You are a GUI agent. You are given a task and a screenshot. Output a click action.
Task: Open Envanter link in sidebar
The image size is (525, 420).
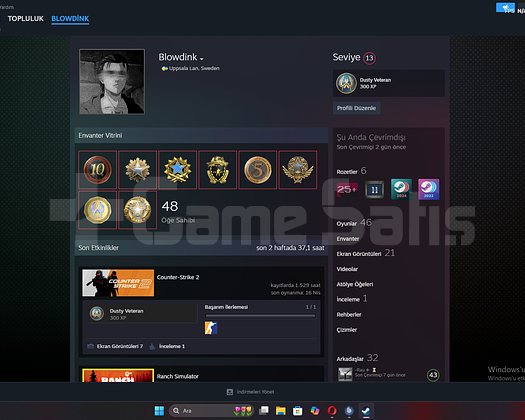348,239
